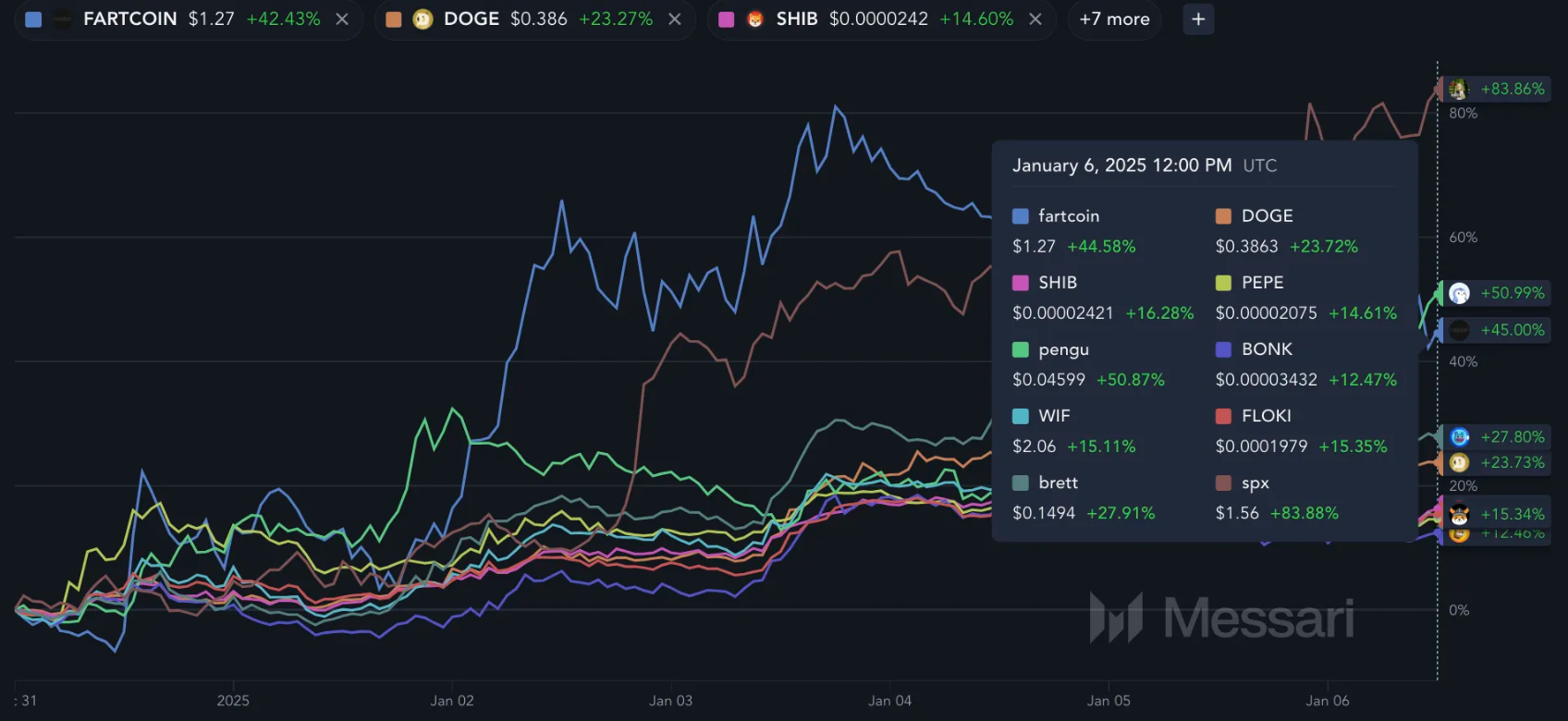Click pengu +50.87% value in tooltip
This screenshot has width=1568, height=721.
[x=1131, y=380]
